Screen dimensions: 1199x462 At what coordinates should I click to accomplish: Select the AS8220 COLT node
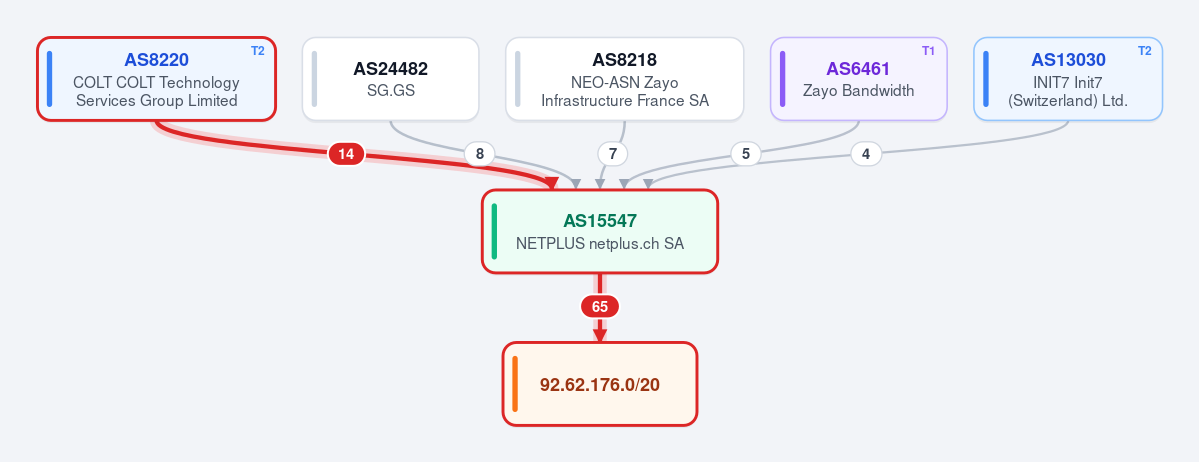point(156,79)
